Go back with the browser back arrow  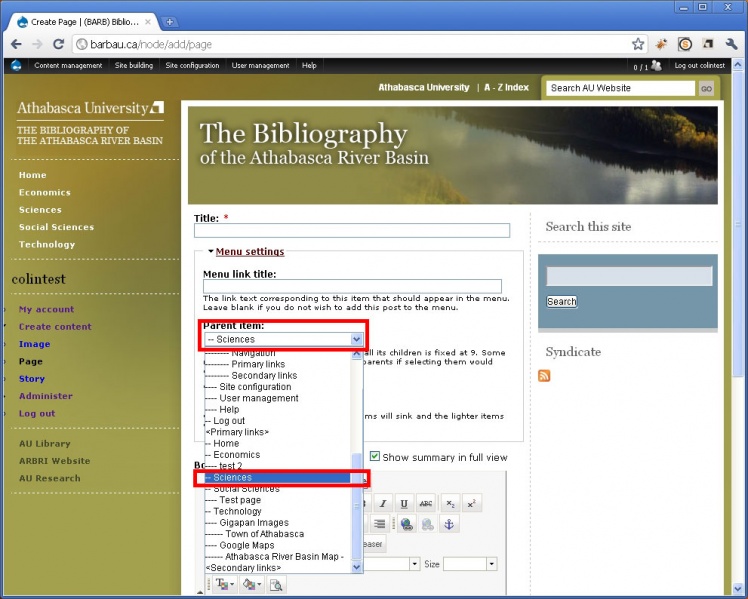pos(16,44)
